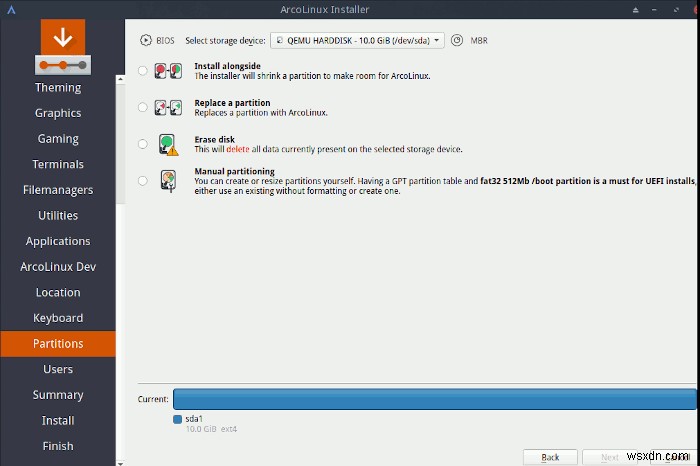The image size is (700, 466).
Task: Click the Next button
Action: coord(610,458)
